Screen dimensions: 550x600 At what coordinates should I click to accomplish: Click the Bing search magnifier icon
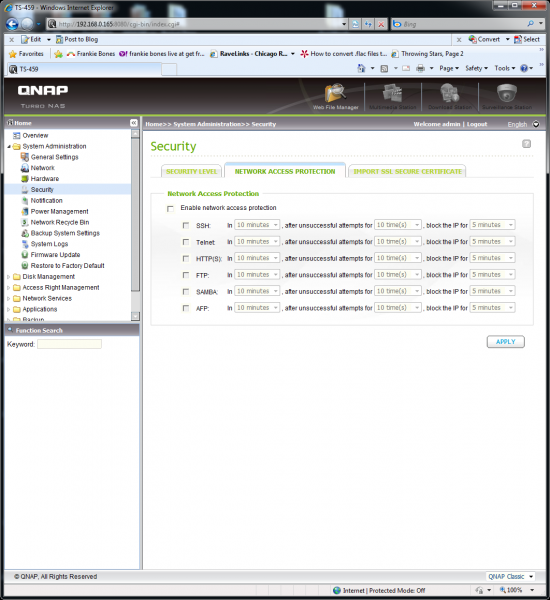(x=530, y=24)
